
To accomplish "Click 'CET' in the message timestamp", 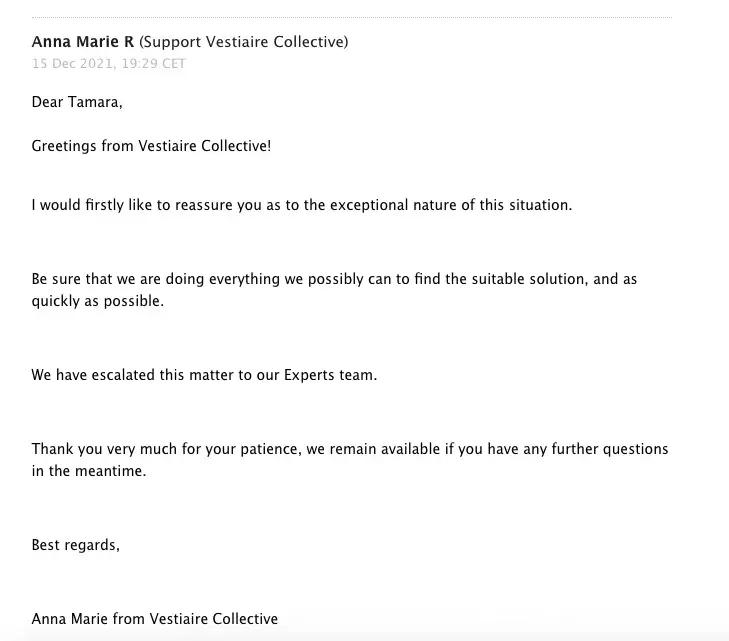I will (x=173, y=63).
